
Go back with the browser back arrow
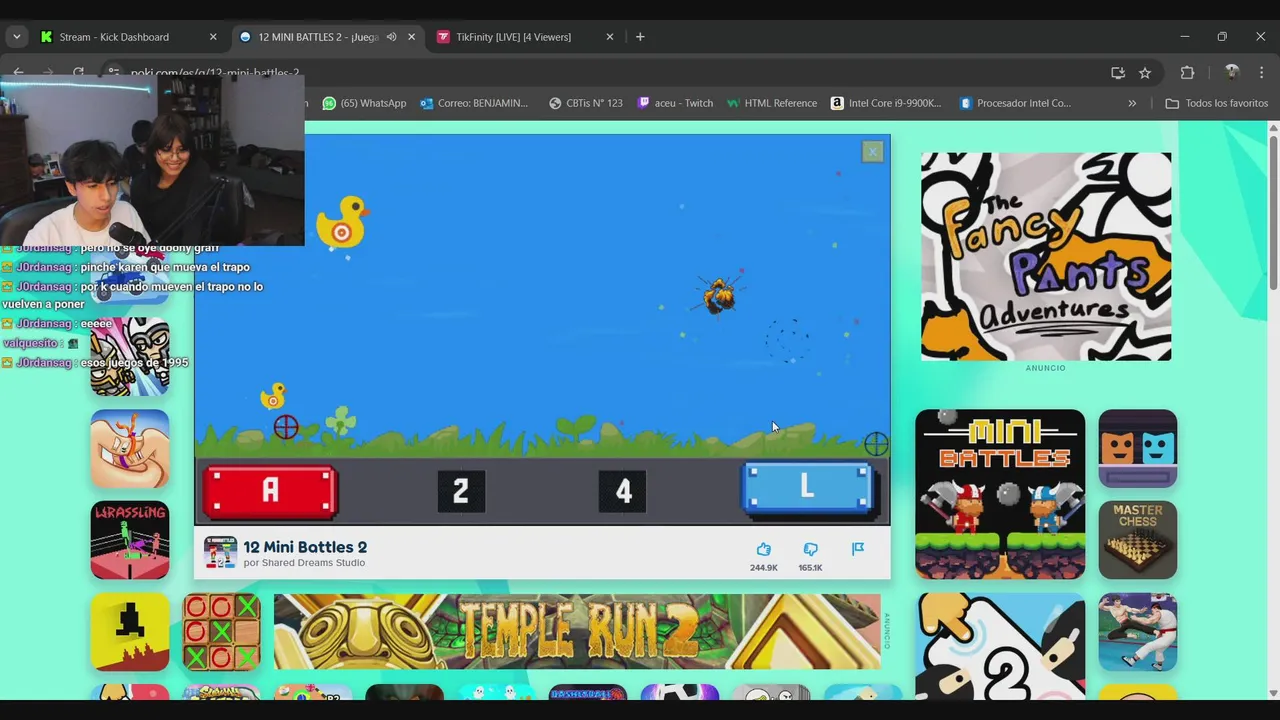(x=18, y=73)
